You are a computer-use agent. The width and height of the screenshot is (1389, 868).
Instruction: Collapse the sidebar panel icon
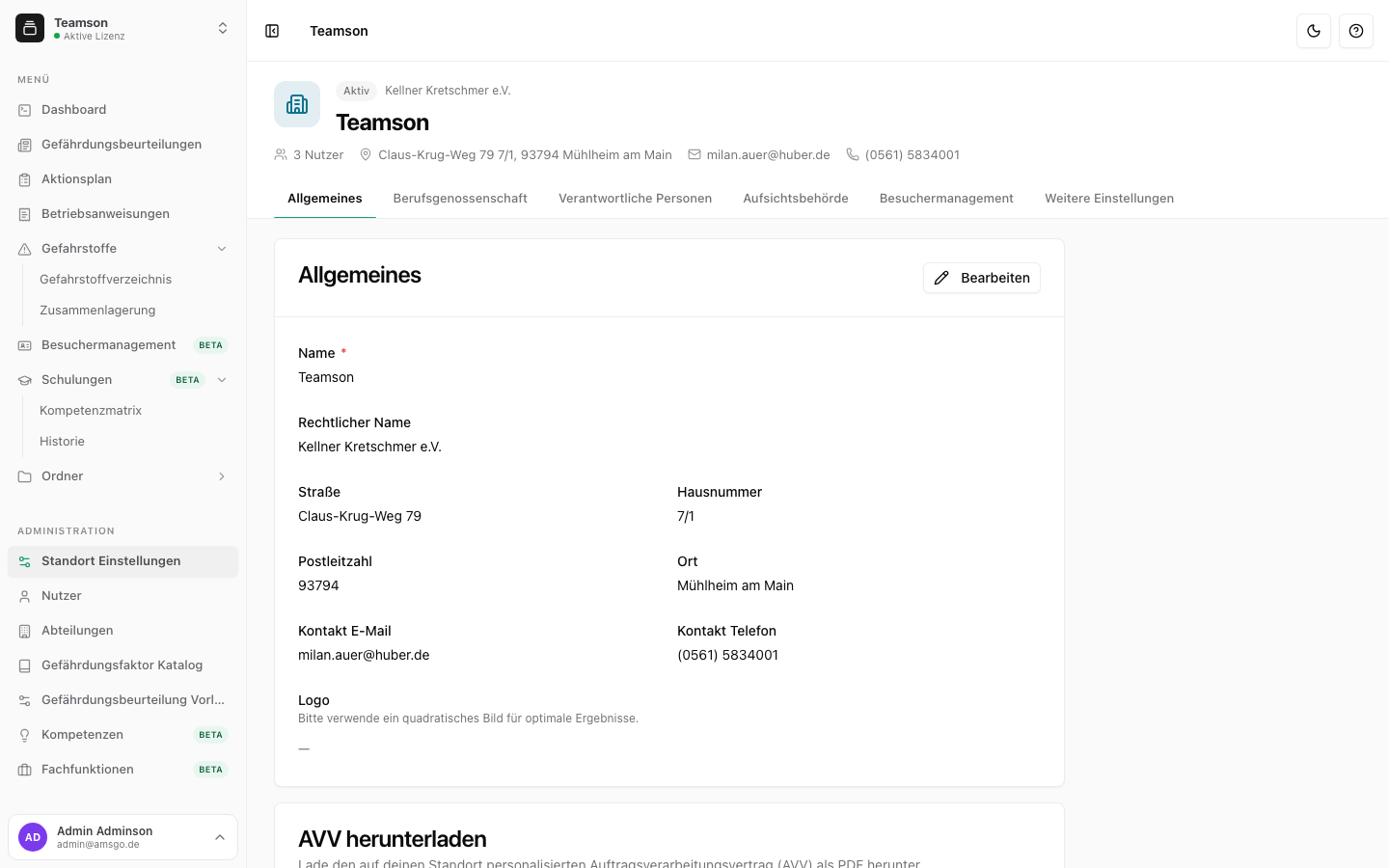point(272,31)
